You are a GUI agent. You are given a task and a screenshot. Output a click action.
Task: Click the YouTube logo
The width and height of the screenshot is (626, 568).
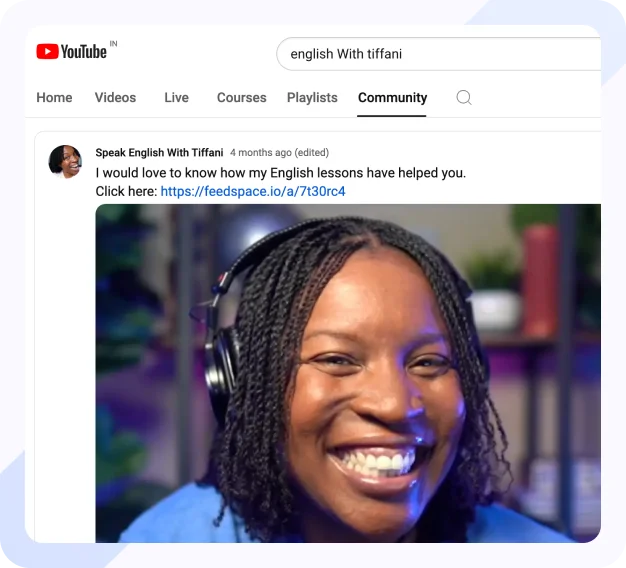point(72,51)
